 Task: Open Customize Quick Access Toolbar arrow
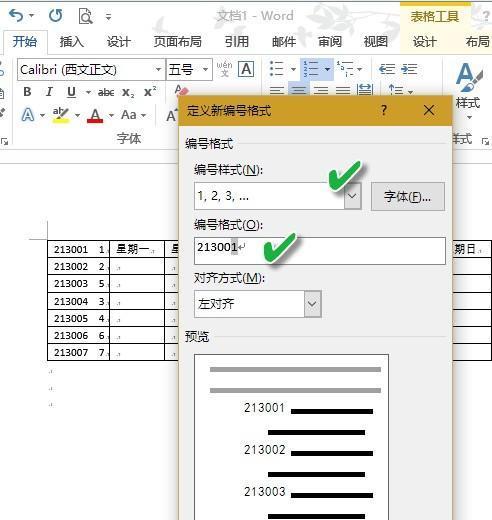coord(108,16)
